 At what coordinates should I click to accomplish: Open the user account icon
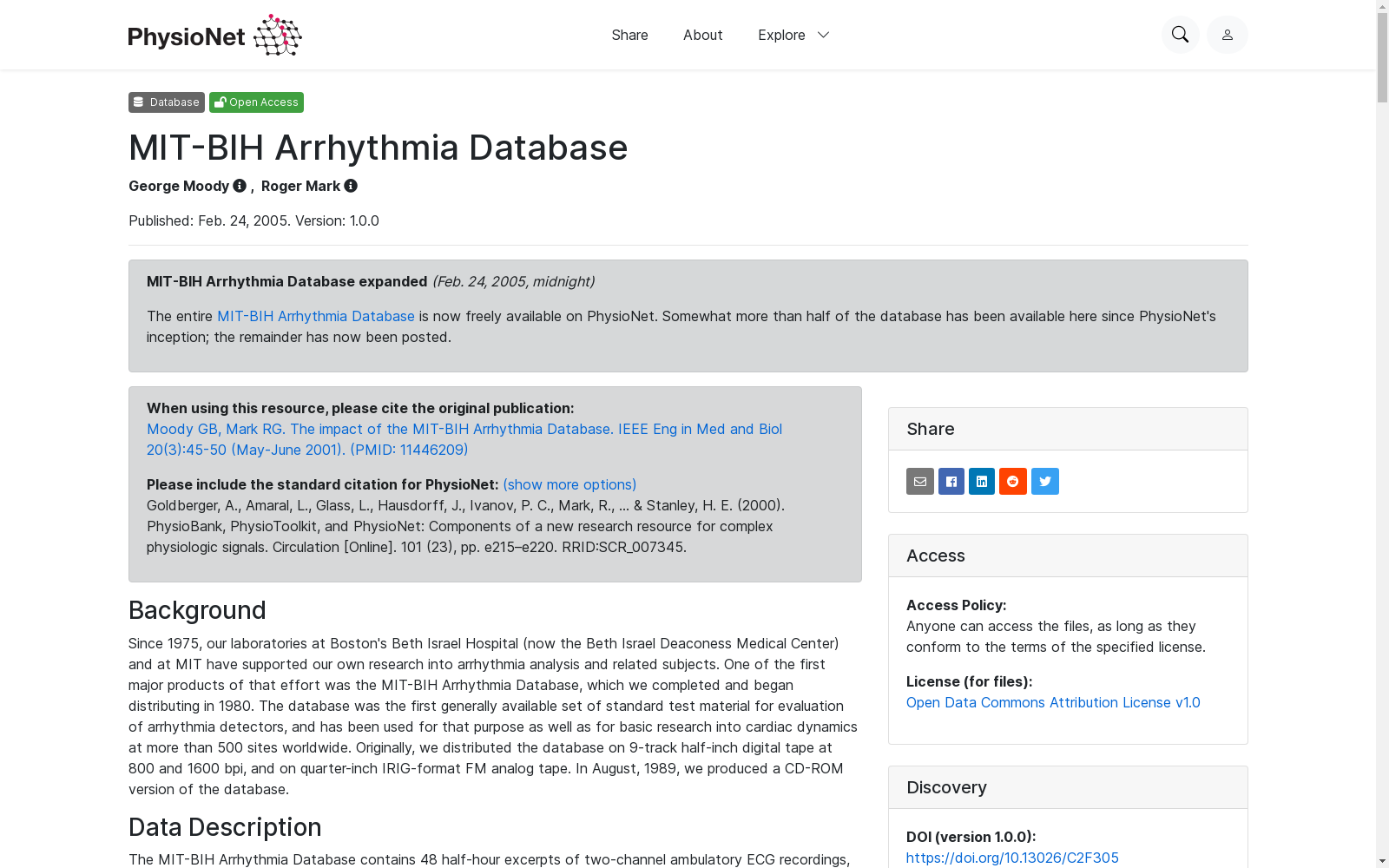(x=1227, y=35)
